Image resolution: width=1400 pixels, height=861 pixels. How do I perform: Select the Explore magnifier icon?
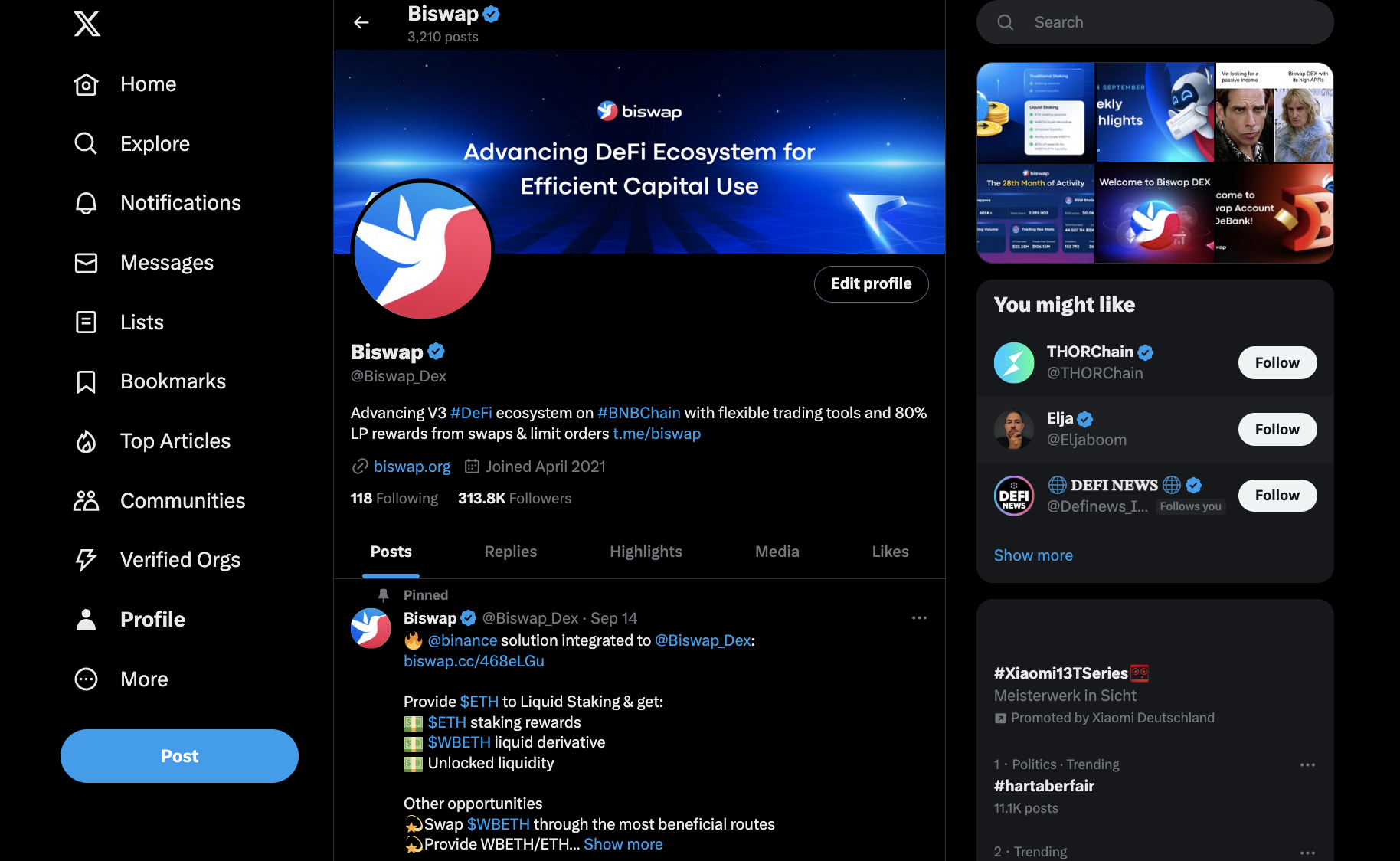click(85, 143)
